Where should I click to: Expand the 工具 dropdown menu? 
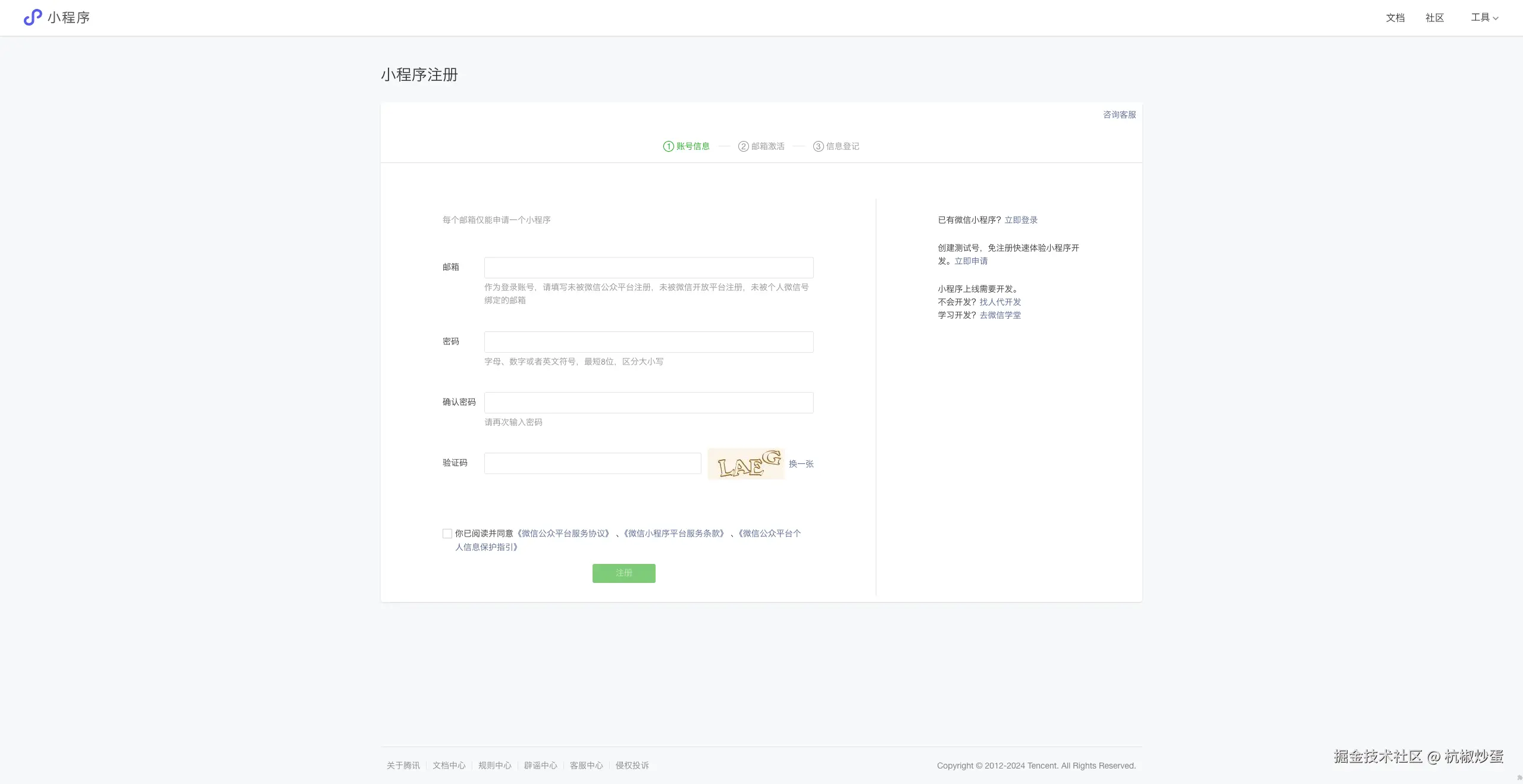[1484, 18]
